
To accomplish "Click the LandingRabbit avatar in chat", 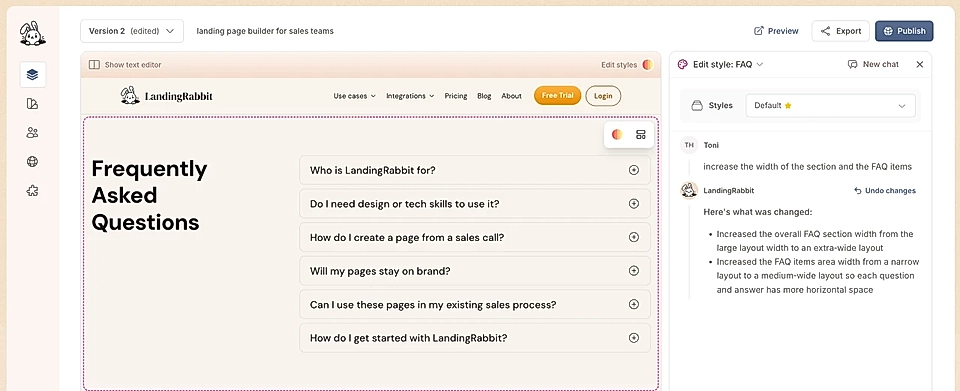I will [x=689, y=190].
